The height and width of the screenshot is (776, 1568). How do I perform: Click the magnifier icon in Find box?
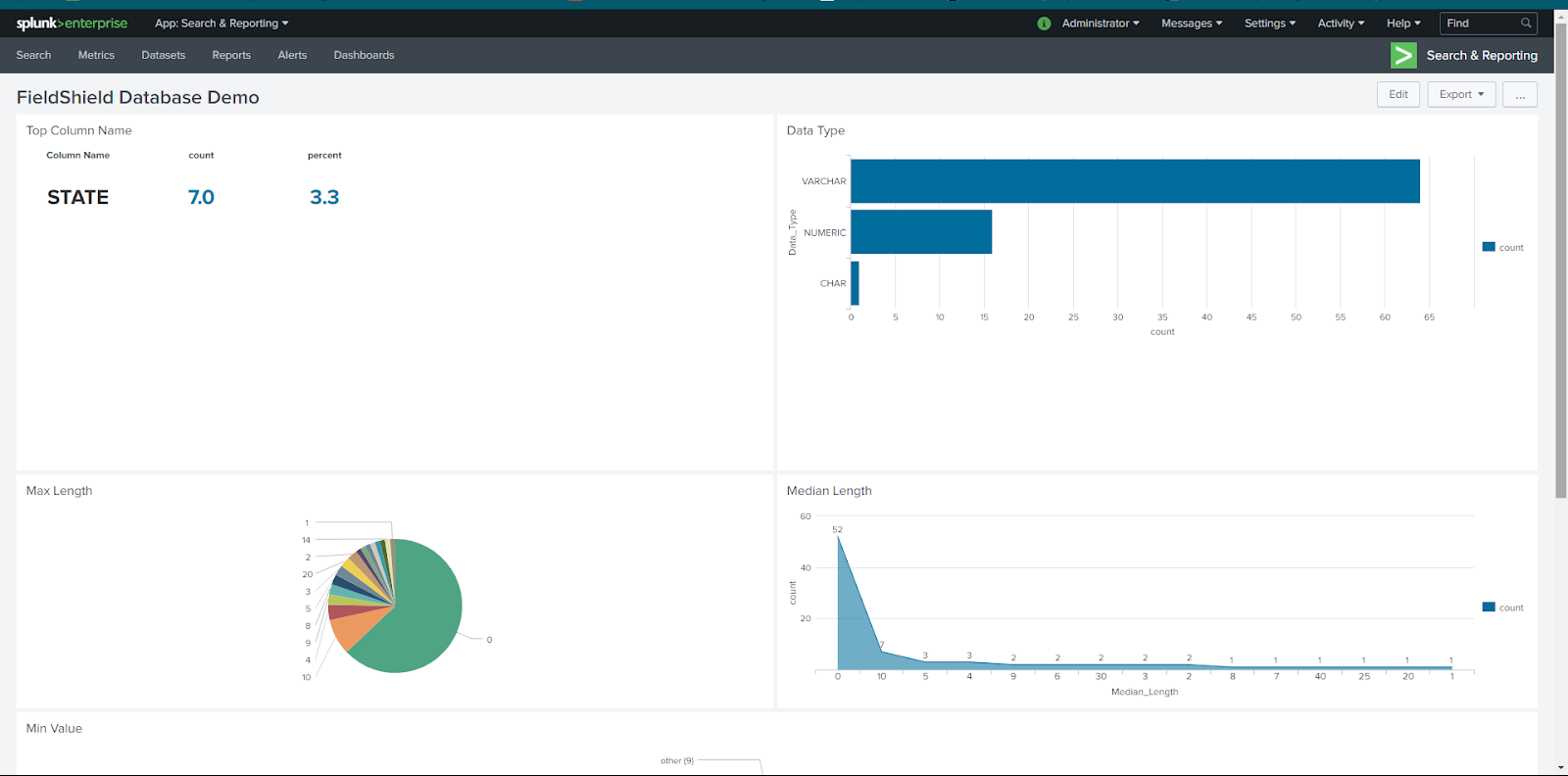click(x=1526, y=24)
